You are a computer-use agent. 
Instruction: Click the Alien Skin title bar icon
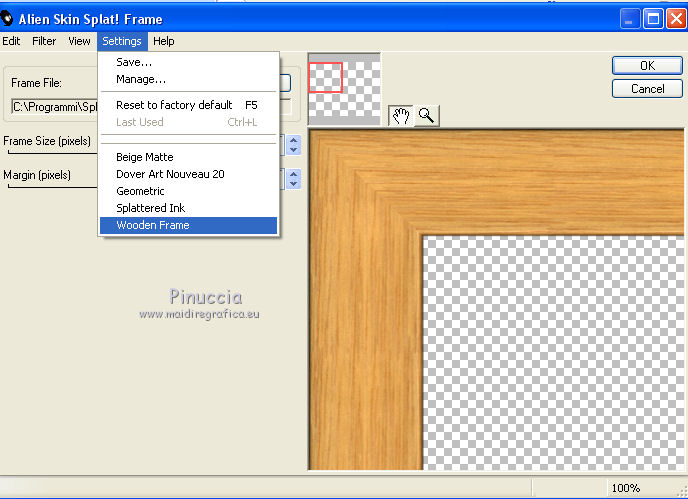pyautogui.click(x=7, y=19)
